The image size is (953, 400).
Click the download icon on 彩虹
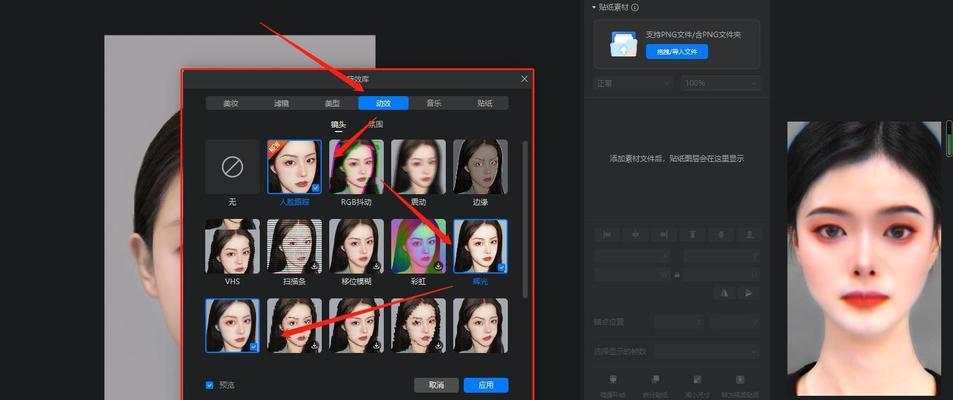pos(439,267)
